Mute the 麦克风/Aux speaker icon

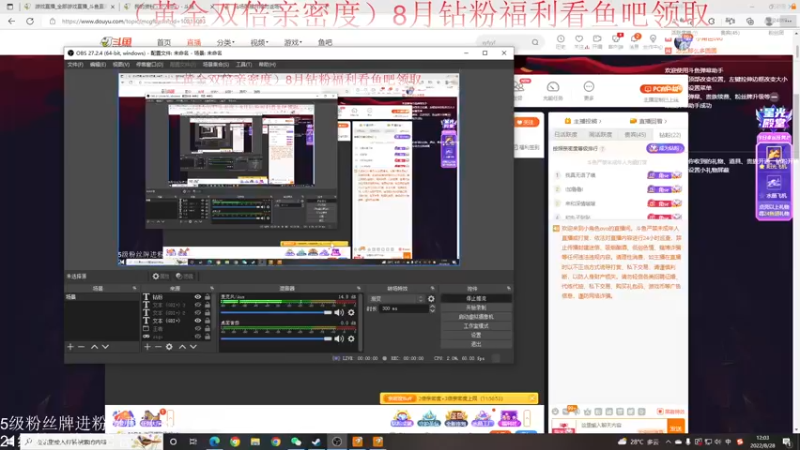click(x=339, y=312)
